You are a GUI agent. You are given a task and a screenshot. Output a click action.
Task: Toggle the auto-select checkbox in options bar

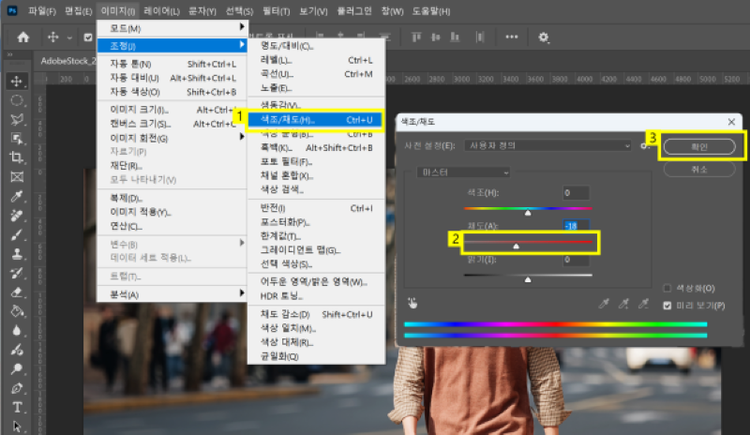pos(88,37)
